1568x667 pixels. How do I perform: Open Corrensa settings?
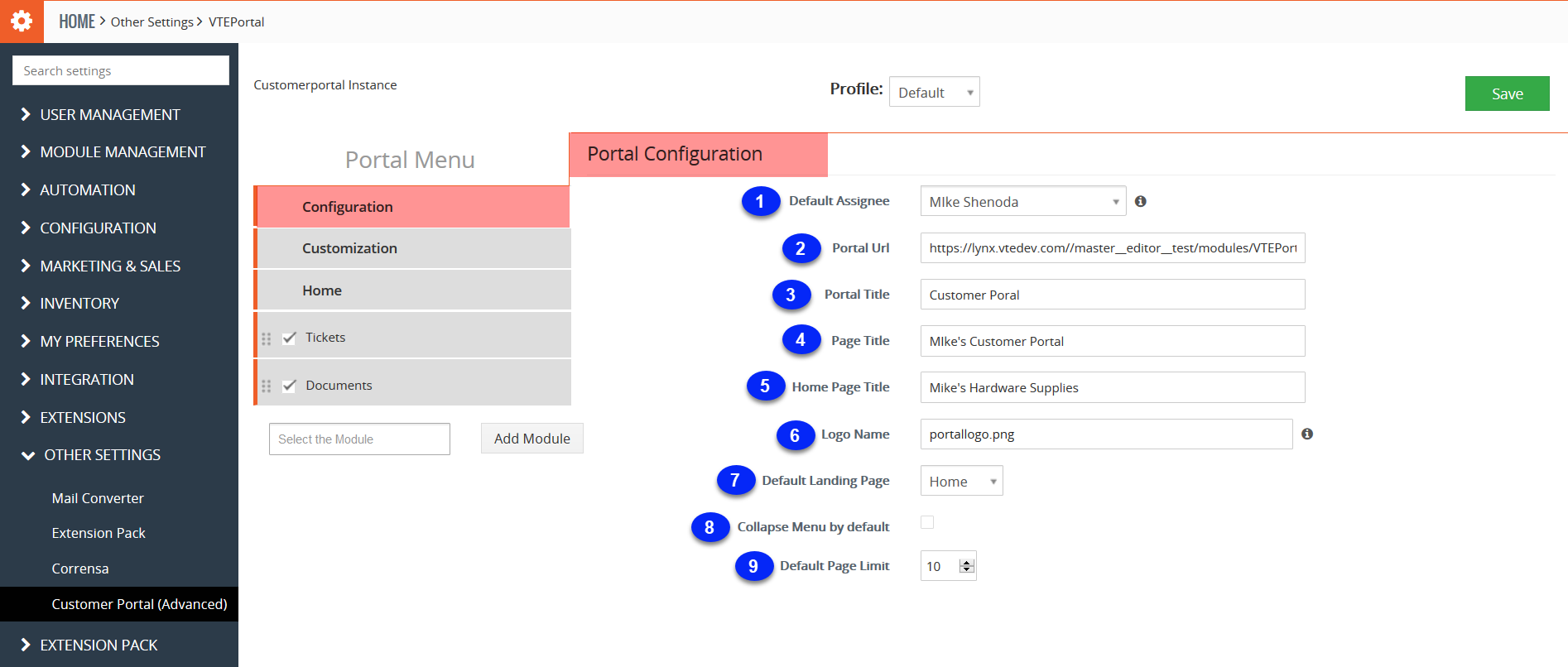(80, 569)
